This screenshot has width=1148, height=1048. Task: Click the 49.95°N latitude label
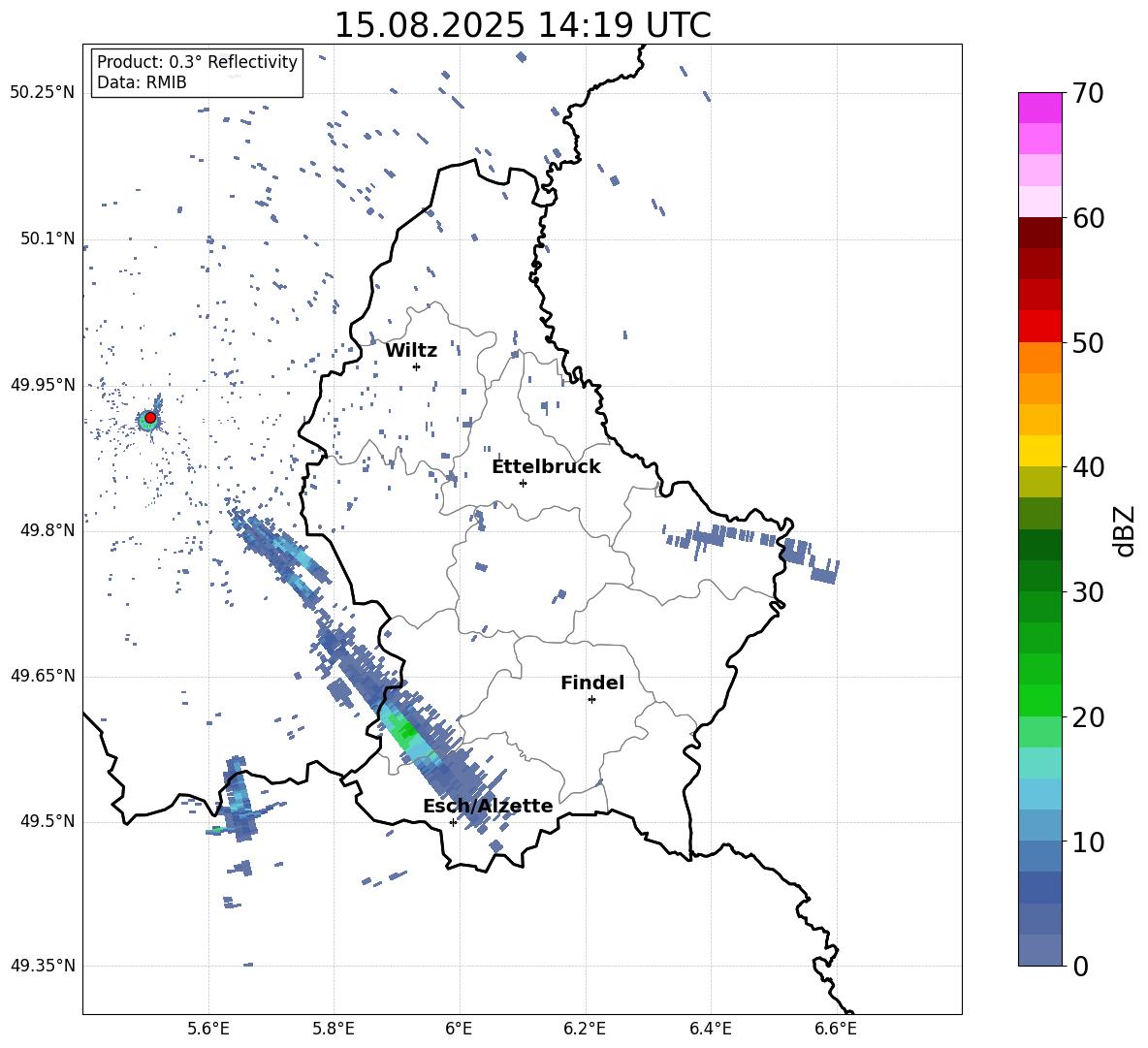pyautogui.click(x=43, y=384)
